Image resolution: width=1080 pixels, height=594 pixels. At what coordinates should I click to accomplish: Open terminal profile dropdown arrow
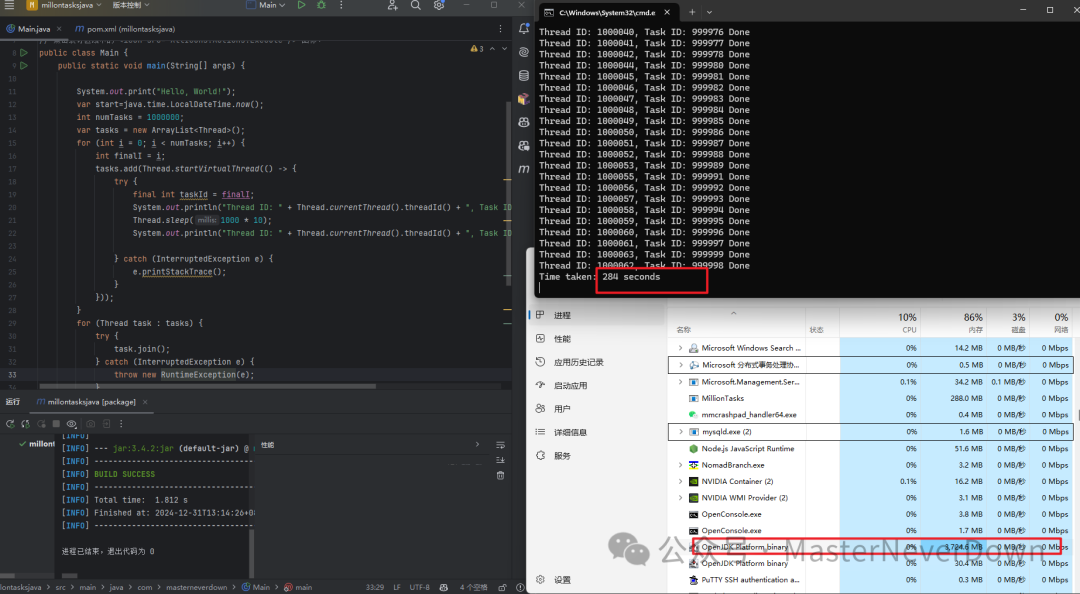pyautogui.click(x=709, y=12)
